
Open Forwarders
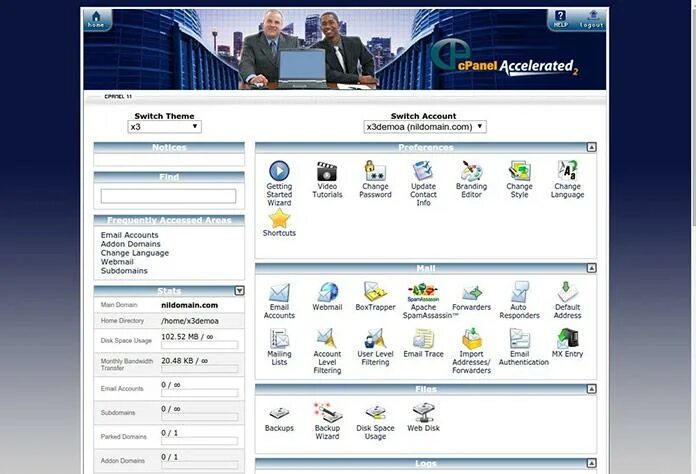[471, 296]
